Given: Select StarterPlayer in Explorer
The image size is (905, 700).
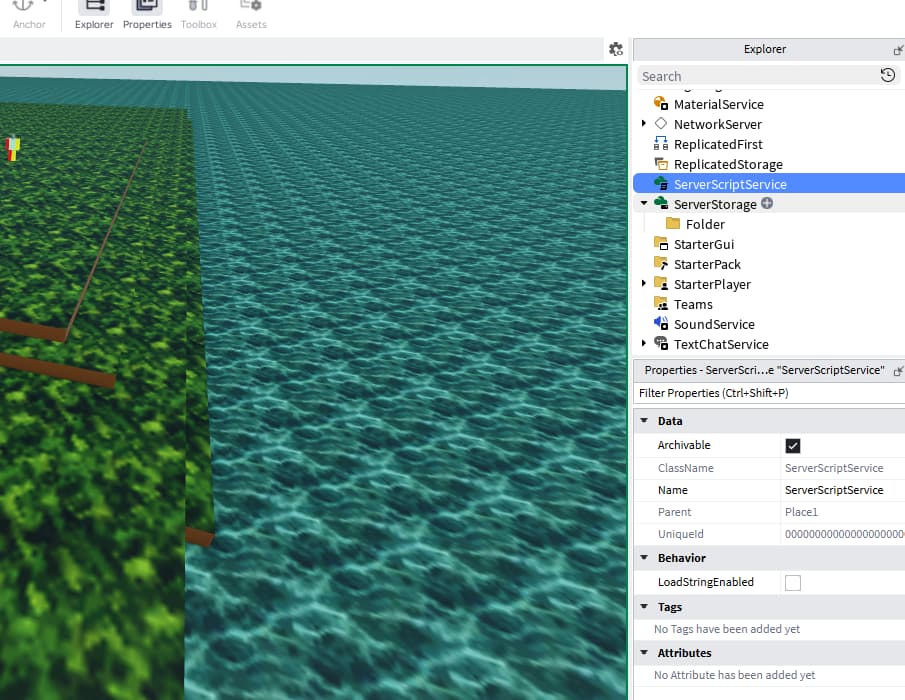Looking at the screenshot, I should pyautogui.click(x=712, y=285).
